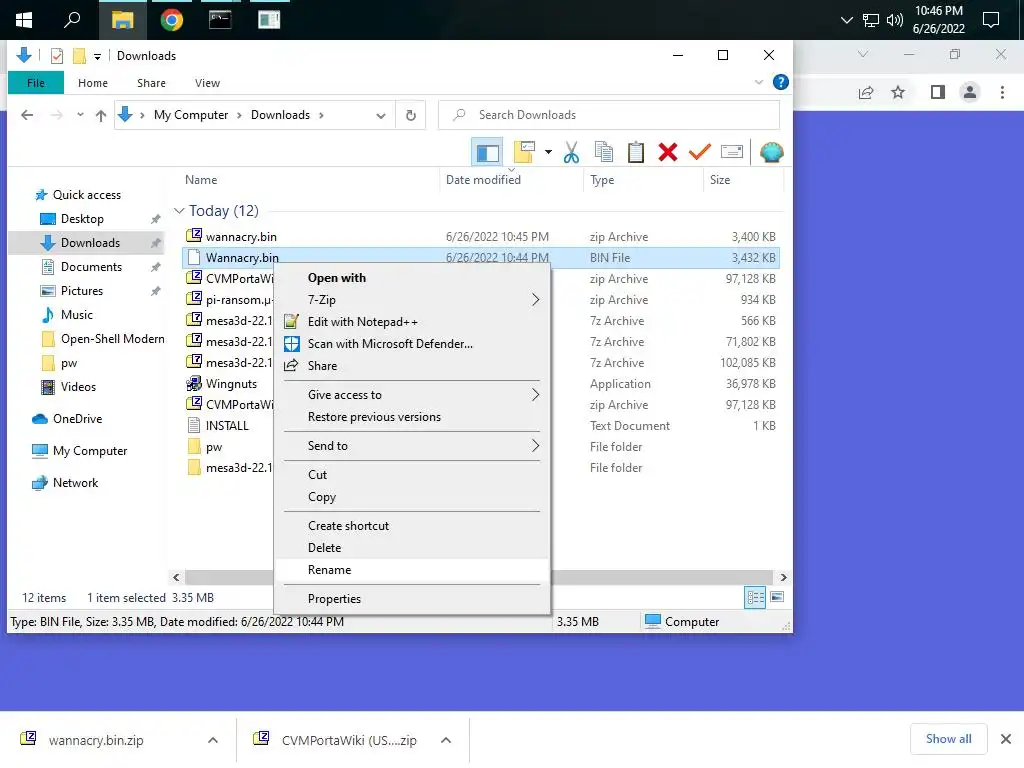Sort by the Size column header
This screenshot has height=768, width=1024.
pyautogui.click(x=720, y=180)
